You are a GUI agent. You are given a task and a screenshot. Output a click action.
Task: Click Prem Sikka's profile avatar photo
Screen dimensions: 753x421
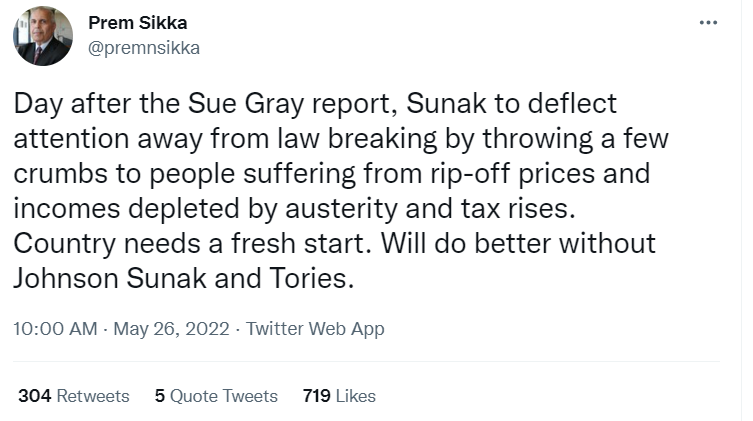(x=42, y=36)
